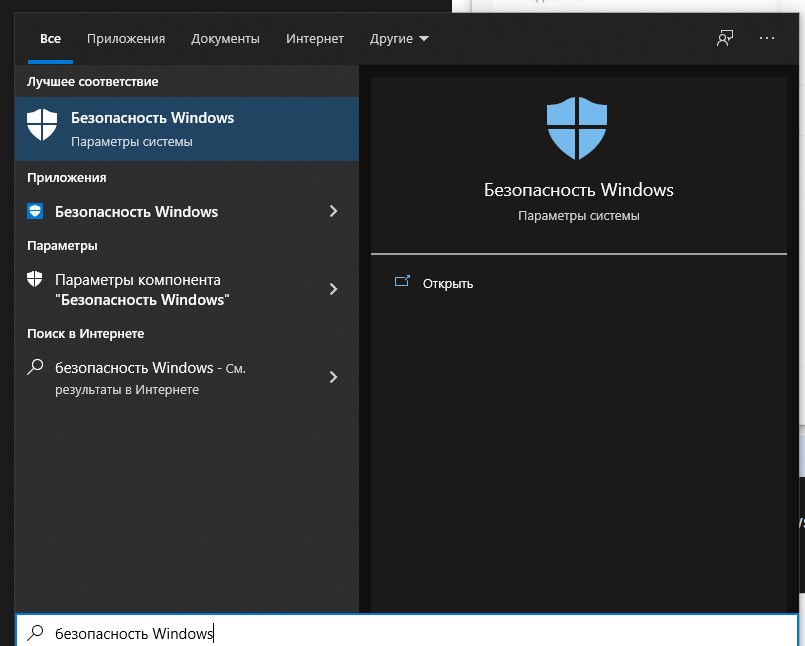Click the blue Windows Security app icon
Image resolution: width=805 pixels, height=646 pixels.
[35, 211]
